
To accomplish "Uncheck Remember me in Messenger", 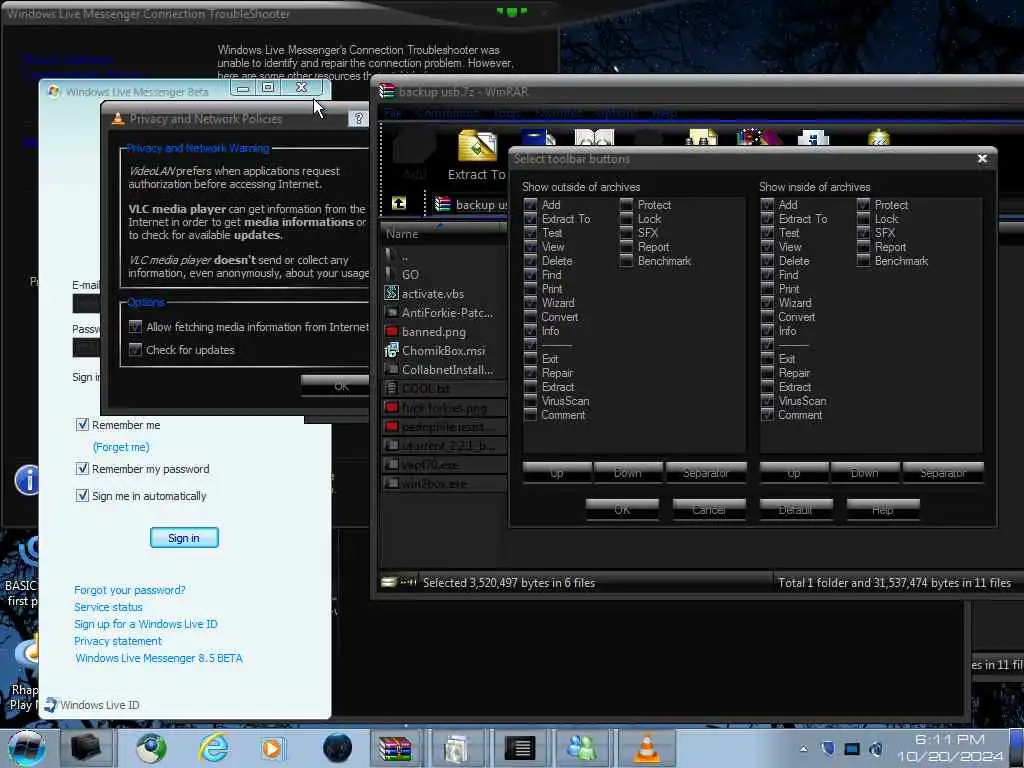I will 82,424.
